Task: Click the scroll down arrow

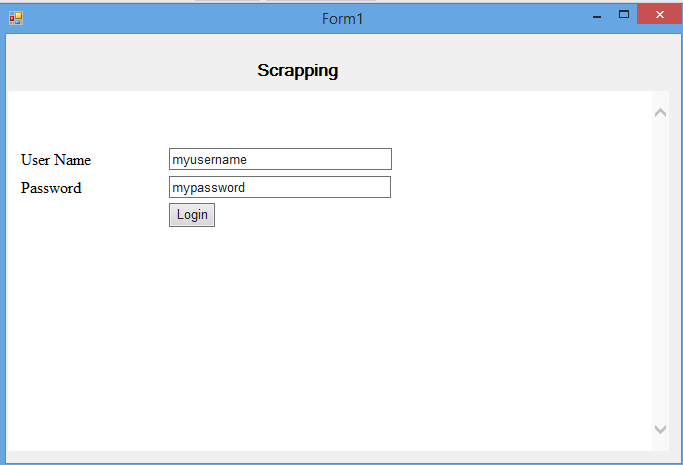Action: pos(660,429)
